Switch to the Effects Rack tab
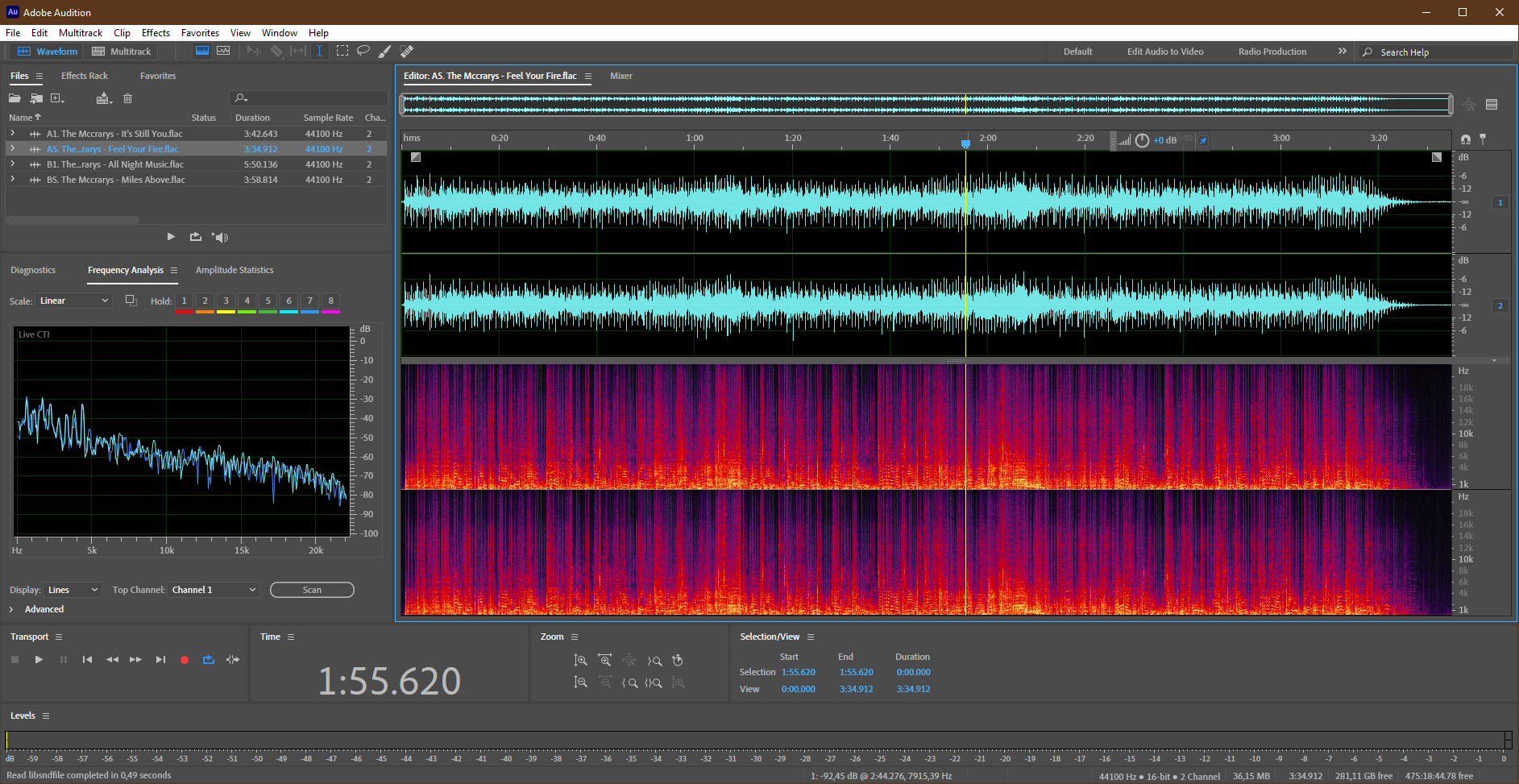The width and height of the screenshot is (1519, 784). pyautogui.click(x=85, y=76)
